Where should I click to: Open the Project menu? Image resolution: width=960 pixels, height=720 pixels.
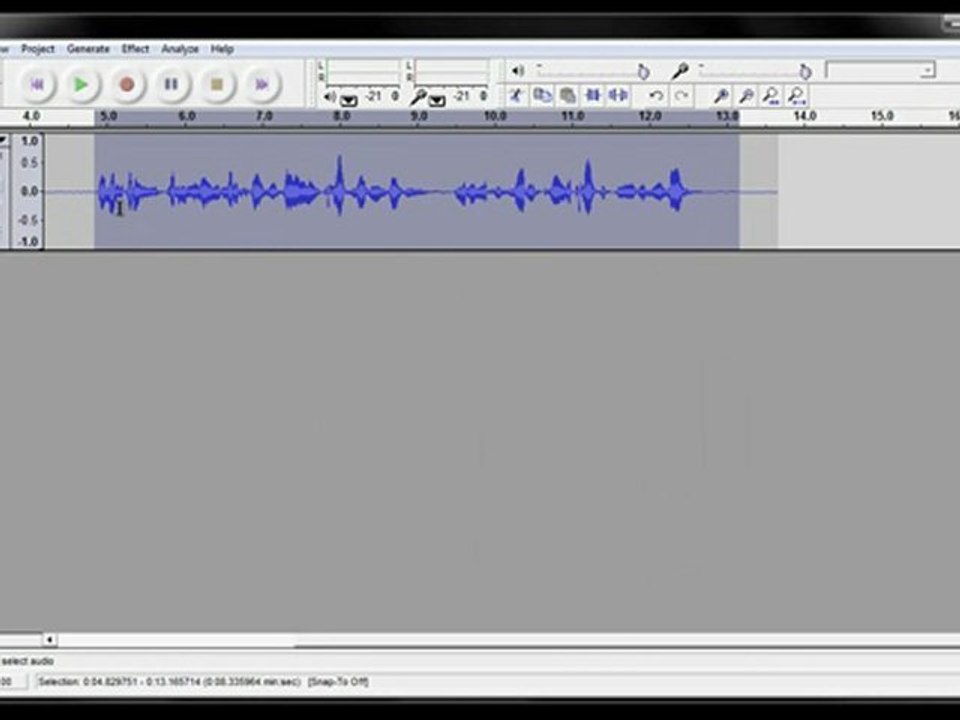pyautogui.click(x=38, y=48)
